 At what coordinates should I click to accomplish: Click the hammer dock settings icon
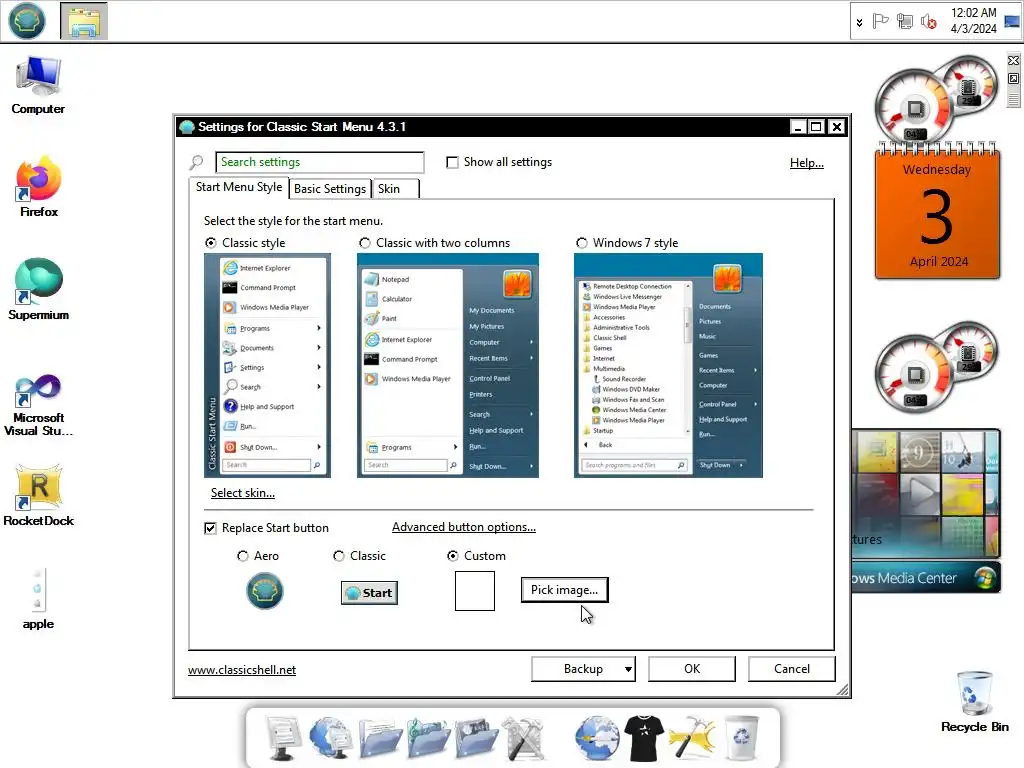(692, 738)
